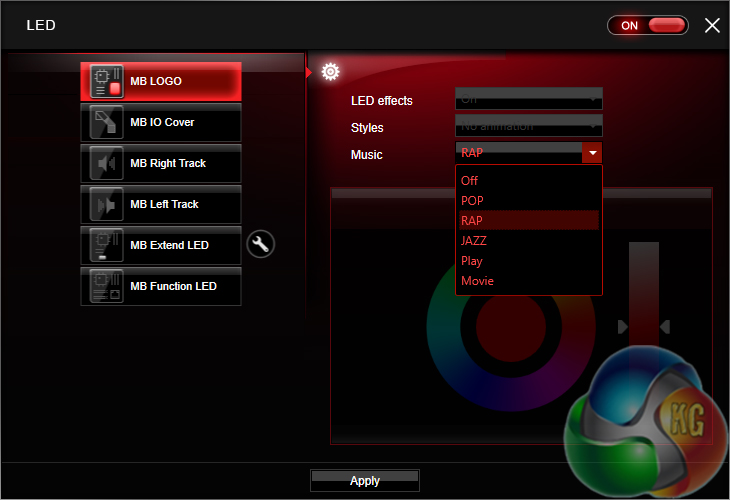Click the Apply button
This screenshot has width=730, height=500.
(x=365, y=480)
